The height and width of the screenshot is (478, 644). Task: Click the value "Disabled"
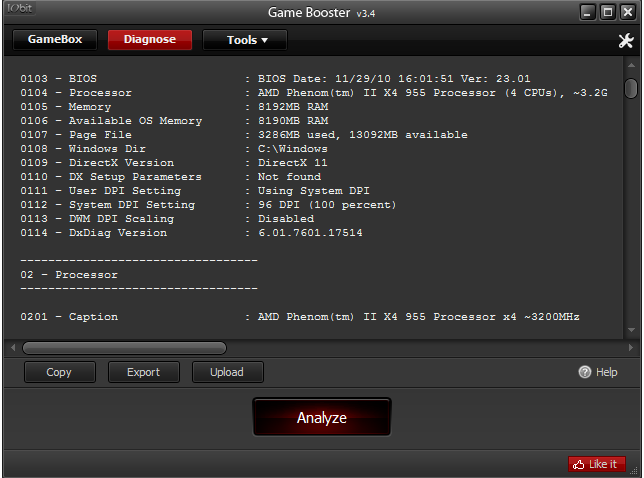click(x=286, y=218)
